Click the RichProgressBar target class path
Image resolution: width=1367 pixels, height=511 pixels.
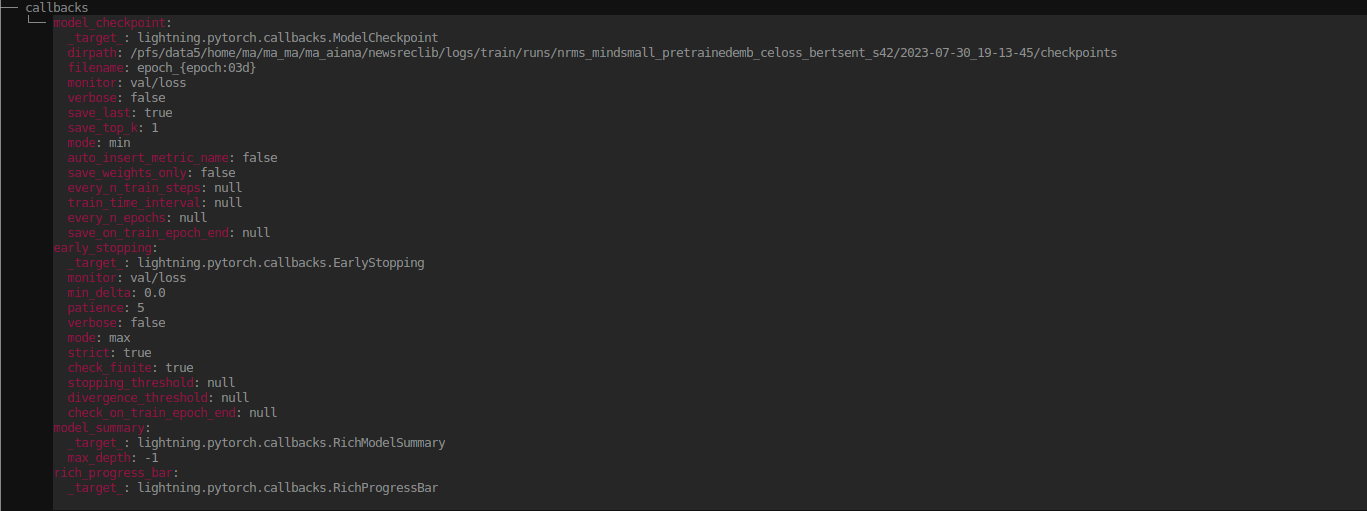tap(287, 488)
